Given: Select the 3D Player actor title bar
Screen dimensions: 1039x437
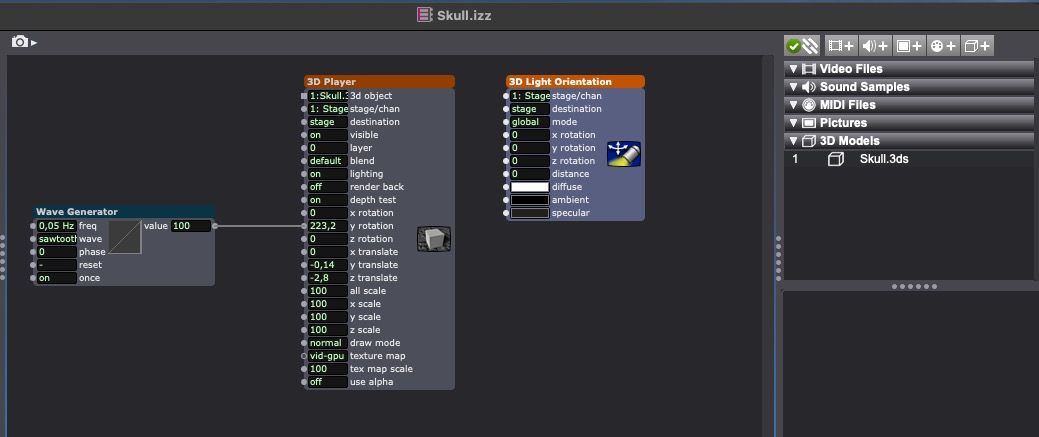Looking at the screenshot, I should [x=380, y=82].
